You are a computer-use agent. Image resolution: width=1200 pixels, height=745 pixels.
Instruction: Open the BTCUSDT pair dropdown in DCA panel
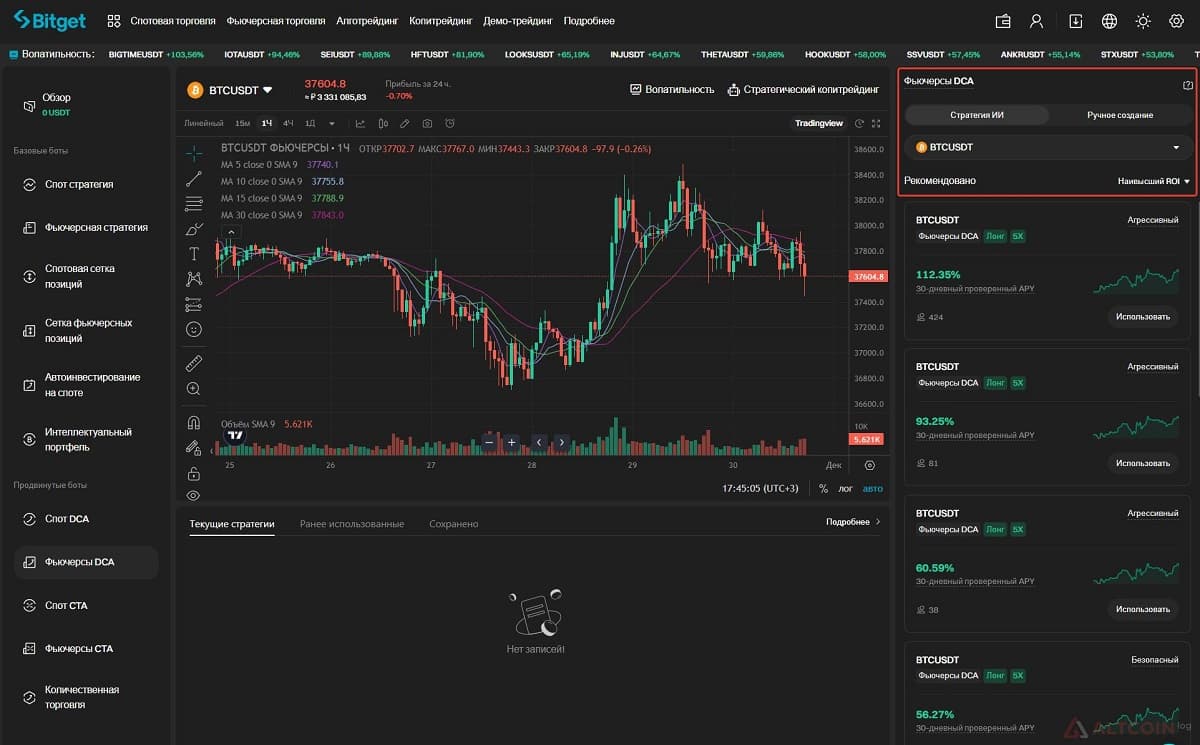pyautogui.click(x=1048, y=147)
